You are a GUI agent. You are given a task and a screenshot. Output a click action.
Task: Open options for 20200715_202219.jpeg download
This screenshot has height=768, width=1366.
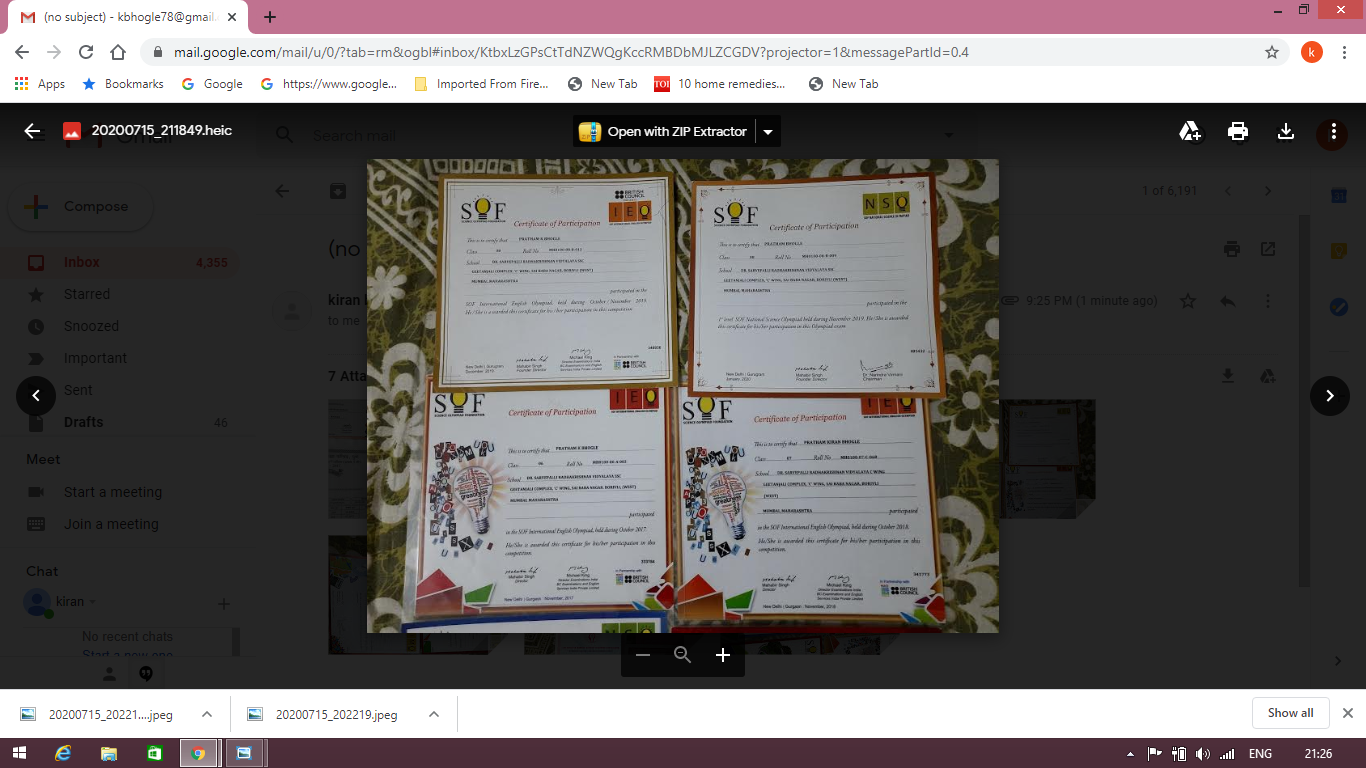pyautogui.click(x=434, y=714)
